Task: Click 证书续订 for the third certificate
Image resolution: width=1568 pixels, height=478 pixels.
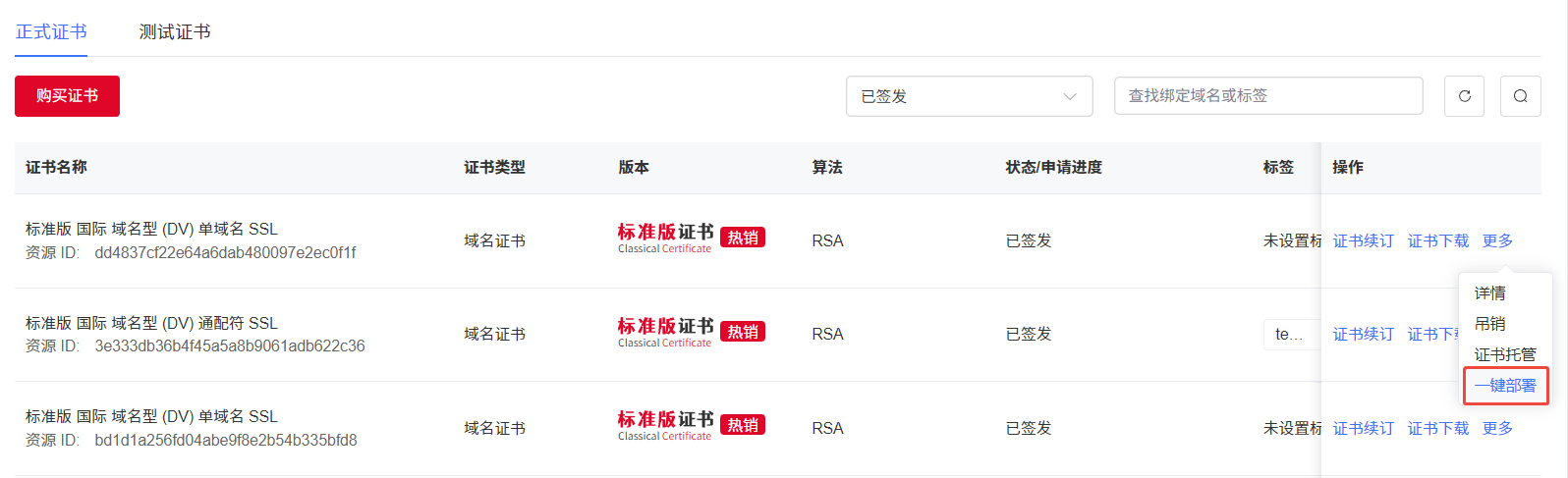Action: [x=1363, y=428]
